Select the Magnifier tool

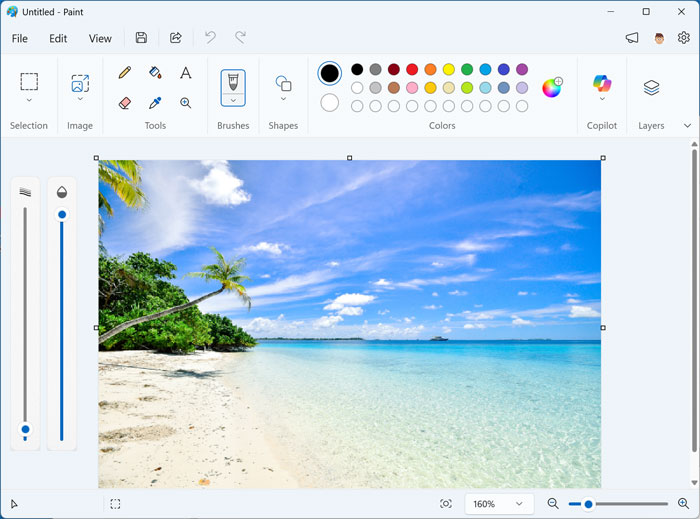[185, 103]
